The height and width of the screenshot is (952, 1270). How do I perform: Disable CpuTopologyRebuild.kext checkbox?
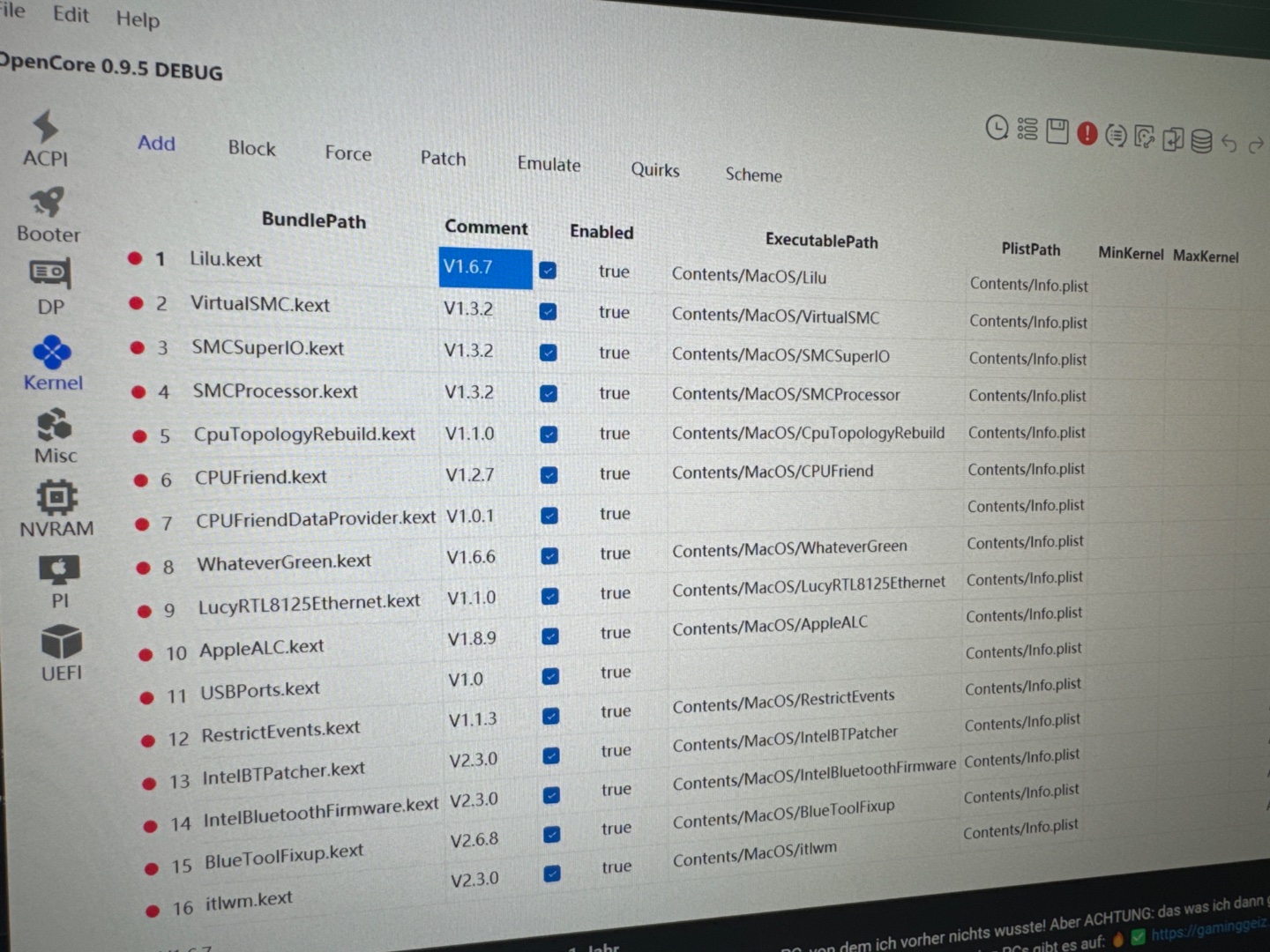click(x=549, y=434)
